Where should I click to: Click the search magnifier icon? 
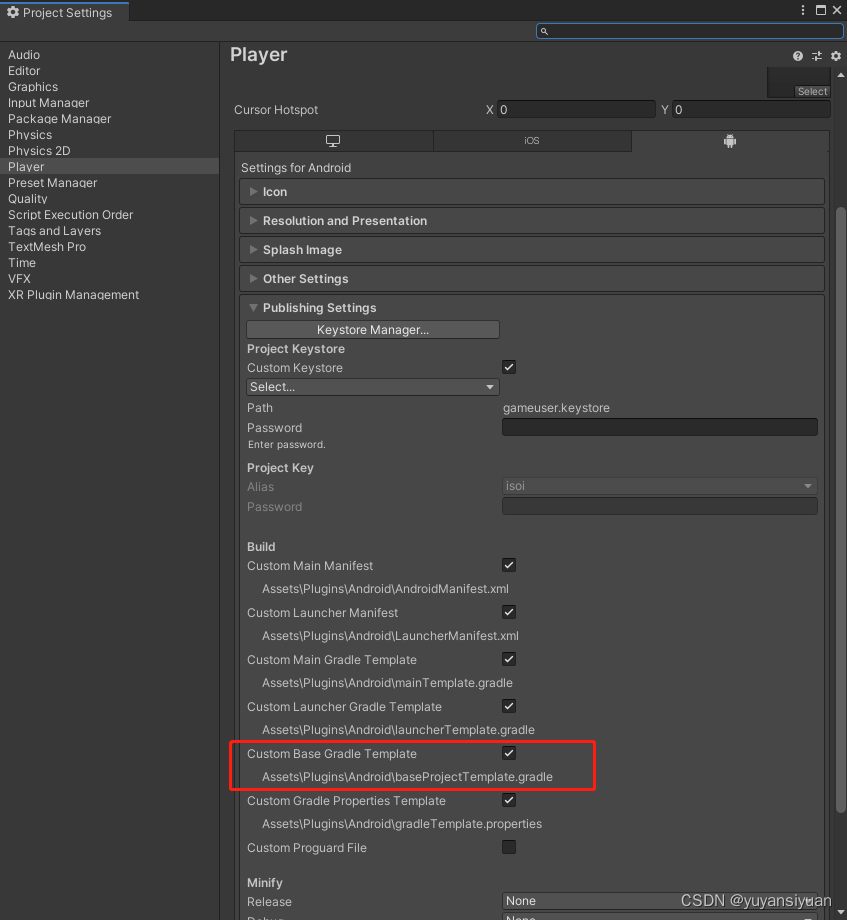(x=545, y=31)
